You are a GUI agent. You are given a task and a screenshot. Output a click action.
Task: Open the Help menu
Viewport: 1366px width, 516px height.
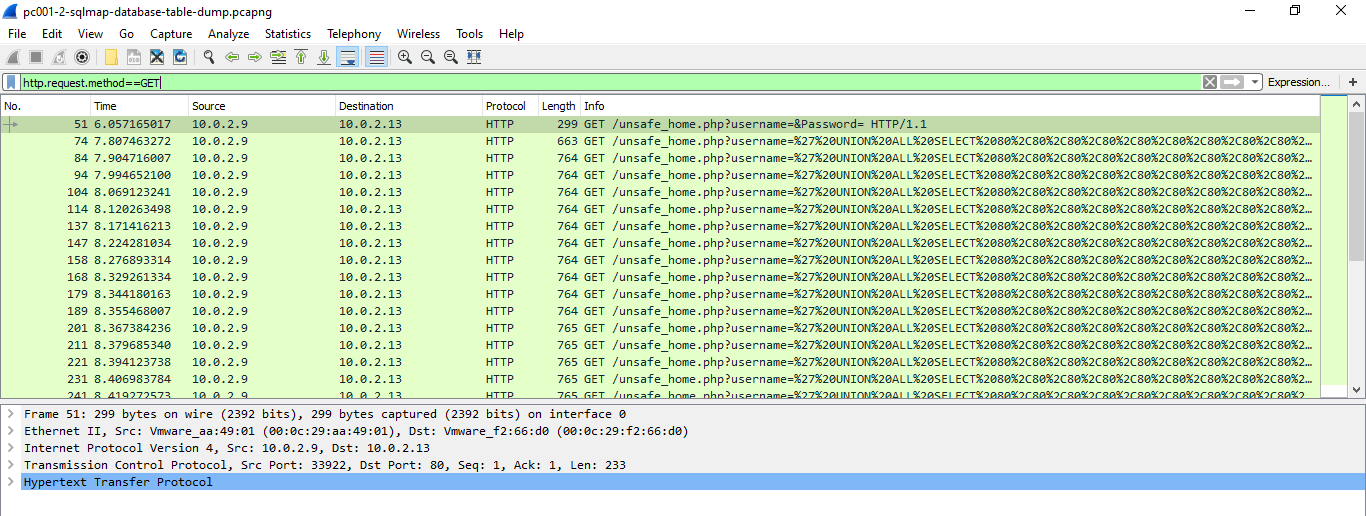pos(511,34)
